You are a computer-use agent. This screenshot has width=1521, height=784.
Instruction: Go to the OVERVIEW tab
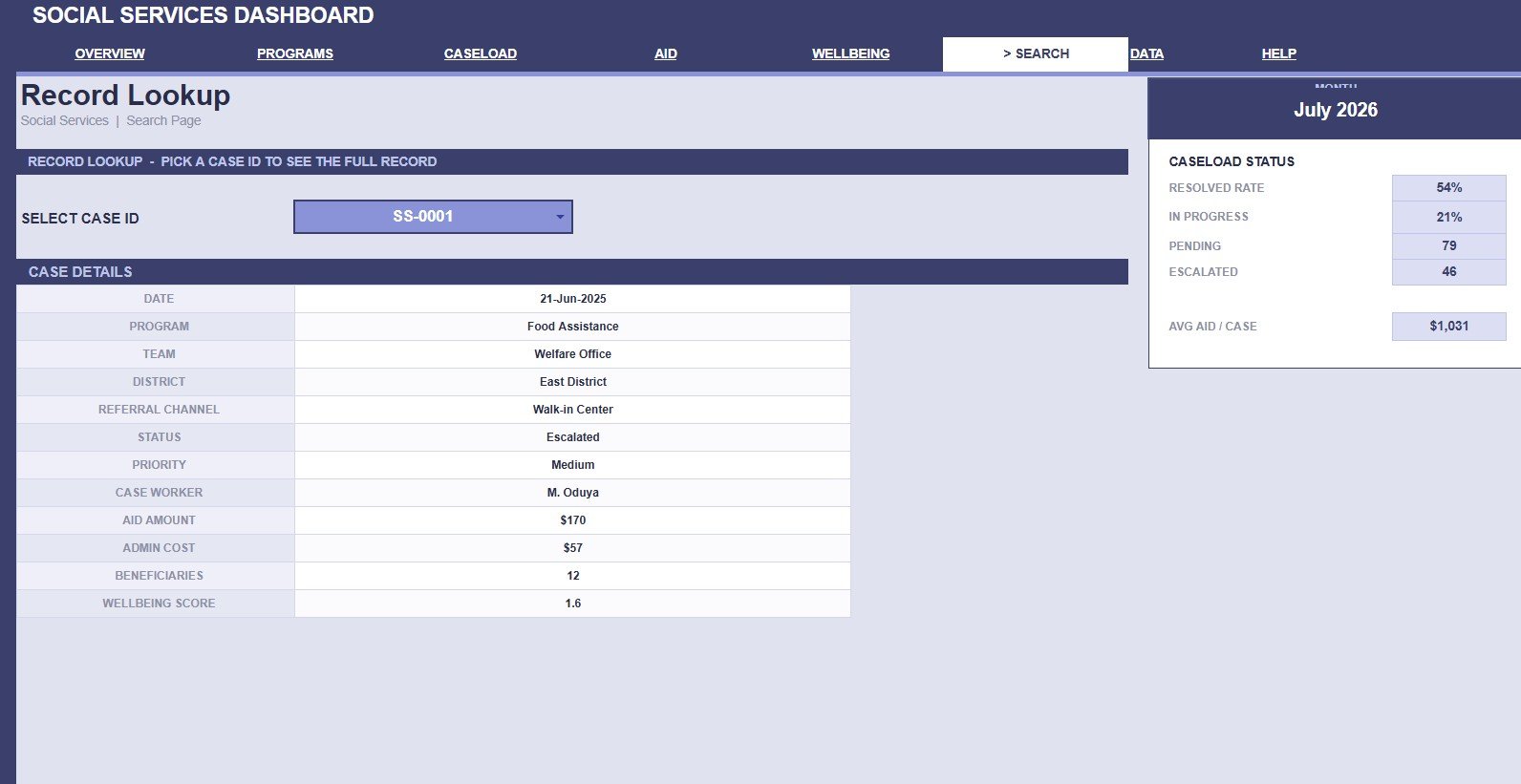point(110,53)
